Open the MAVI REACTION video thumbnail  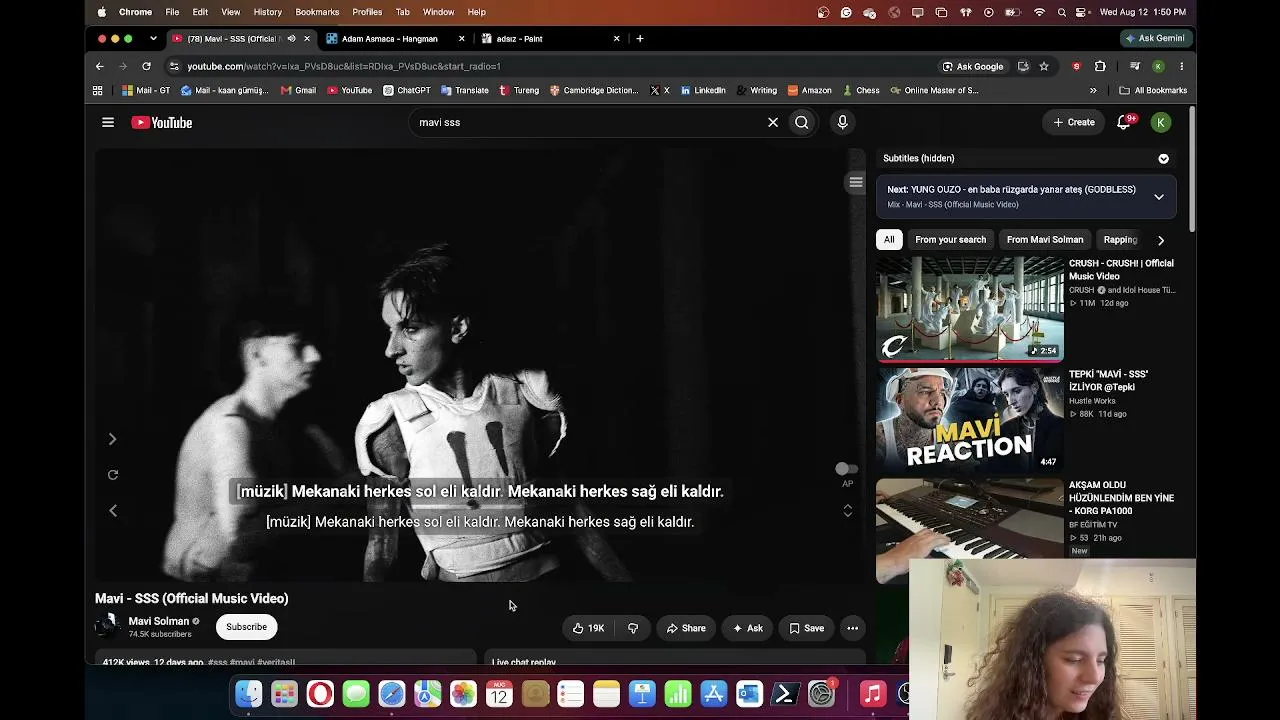pyautogui.click(x=970, y=419)
